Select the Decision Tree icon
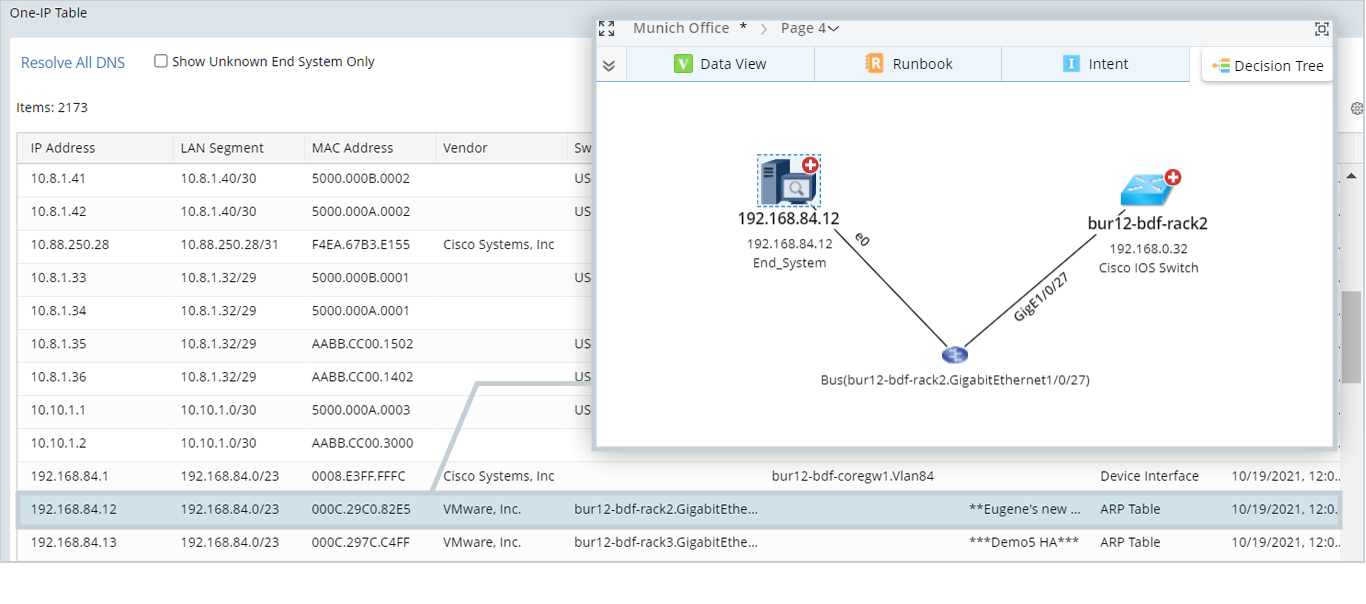 (1222, 64)
